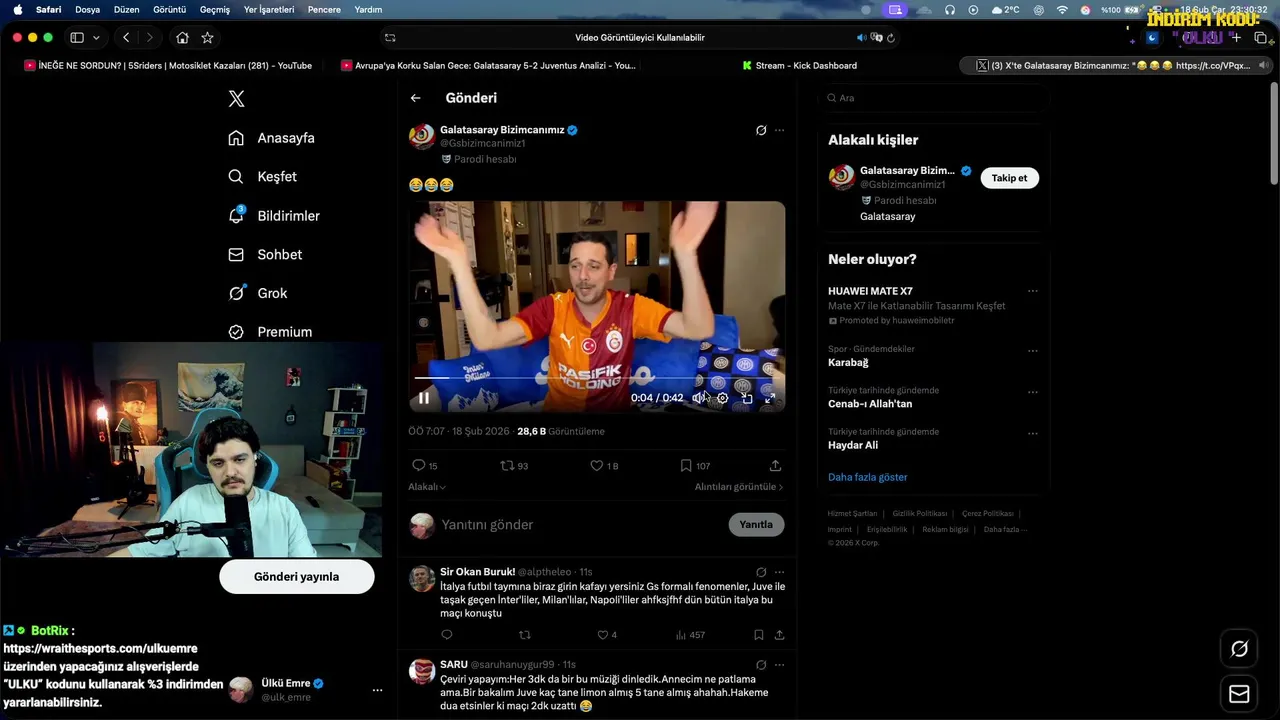Switch to Stream - Kick Dashboard tab

[798, 66]
